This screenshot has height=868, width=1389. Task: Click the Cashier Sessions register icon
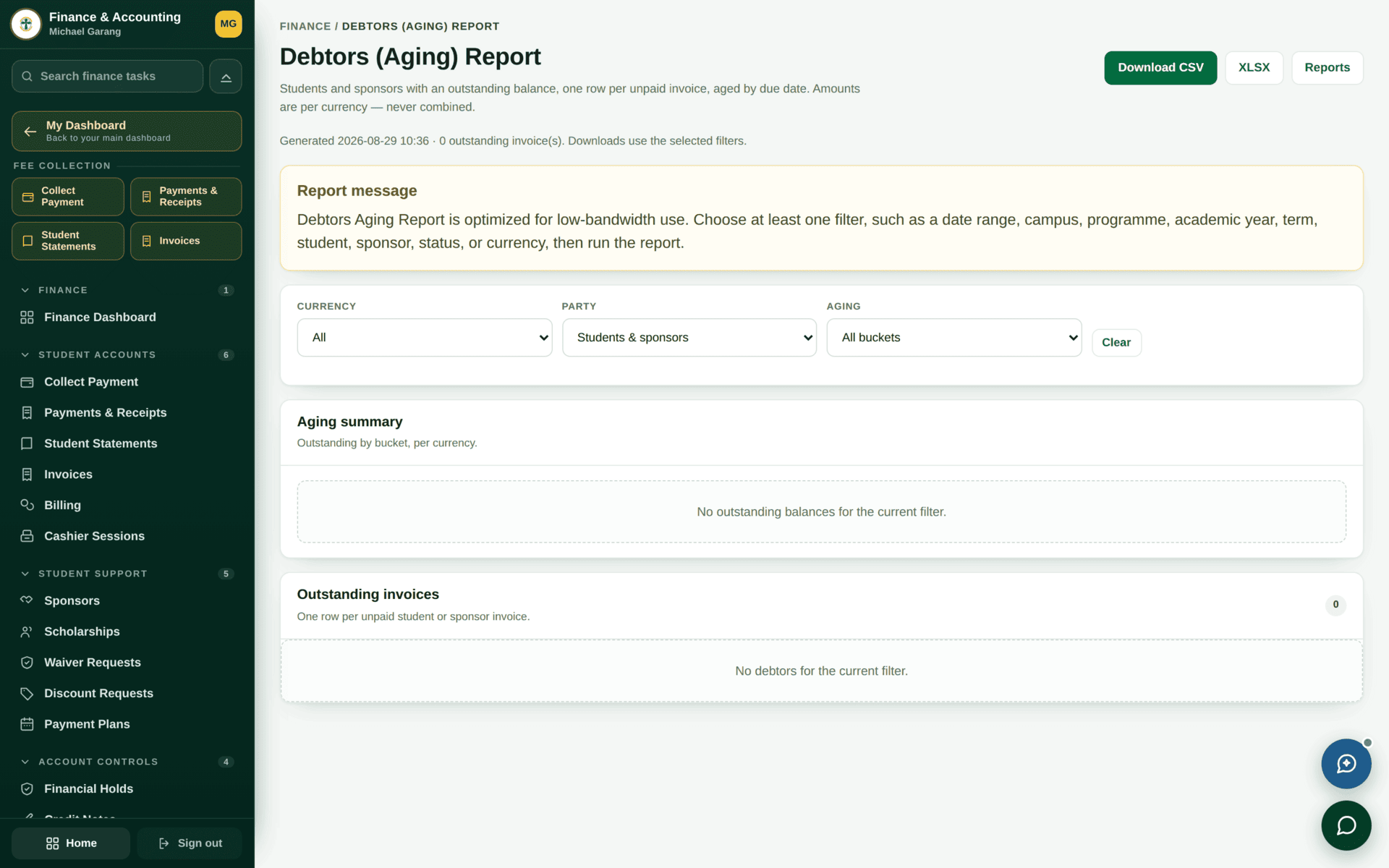[27, 536]
